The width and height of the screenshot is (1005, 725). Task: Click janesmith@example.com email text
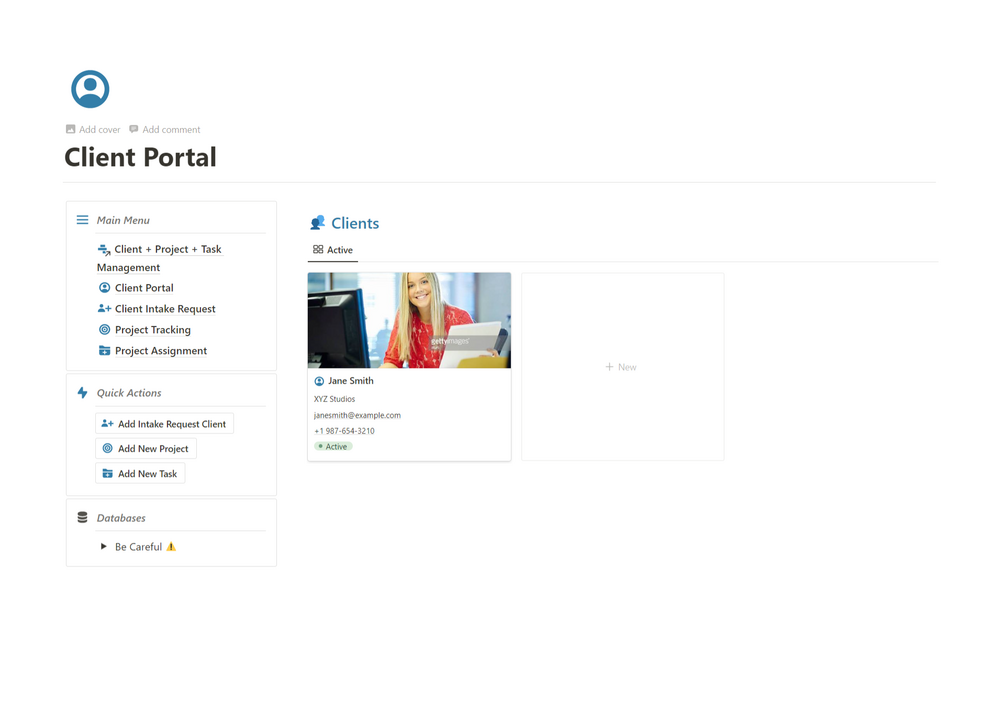[357, 415]
